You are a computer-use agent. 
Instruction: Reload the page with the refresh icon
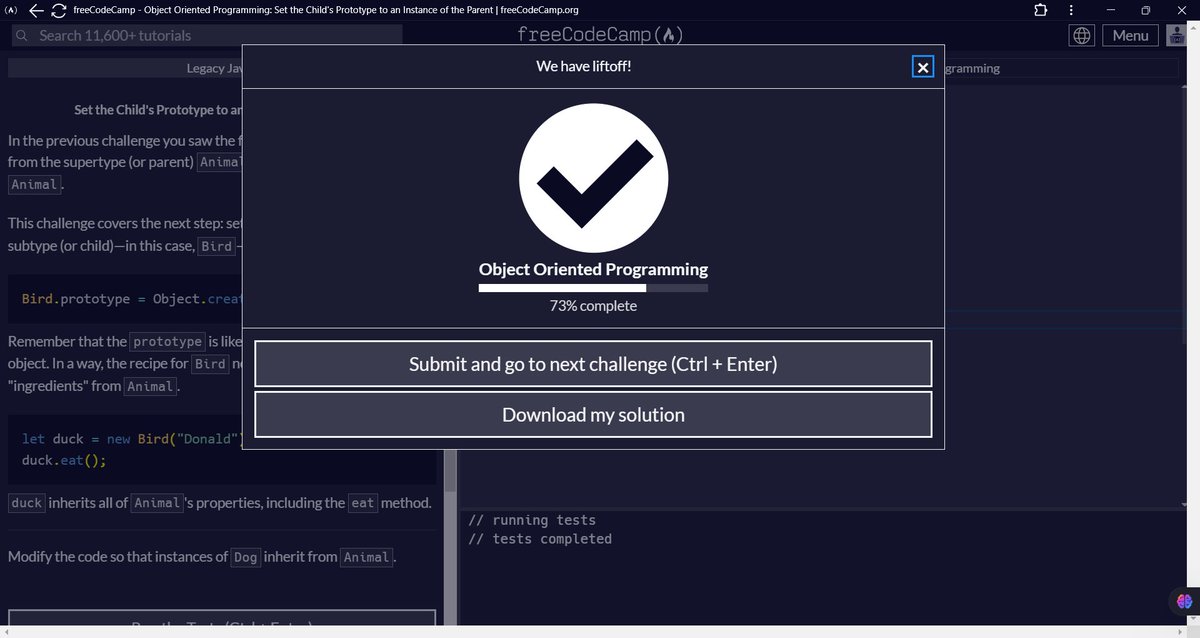point(58,10)
